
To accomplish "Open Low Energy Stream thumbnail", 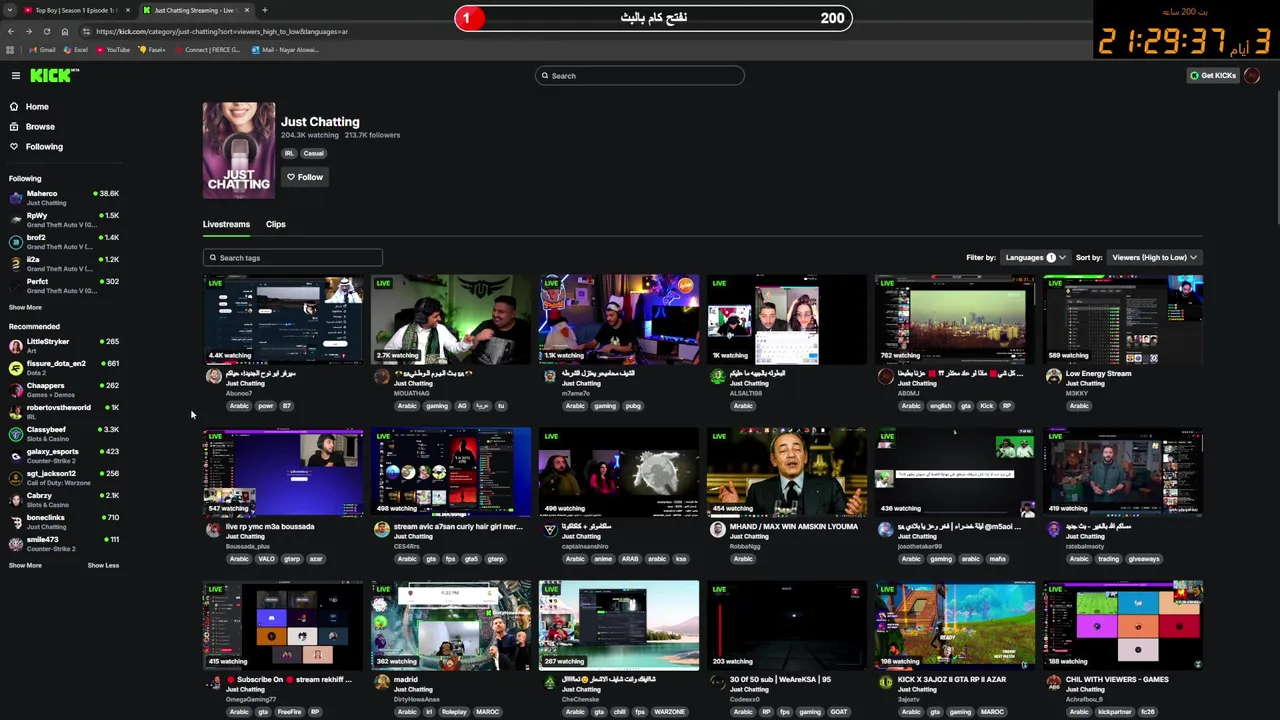I will [x=1123, y=319].
